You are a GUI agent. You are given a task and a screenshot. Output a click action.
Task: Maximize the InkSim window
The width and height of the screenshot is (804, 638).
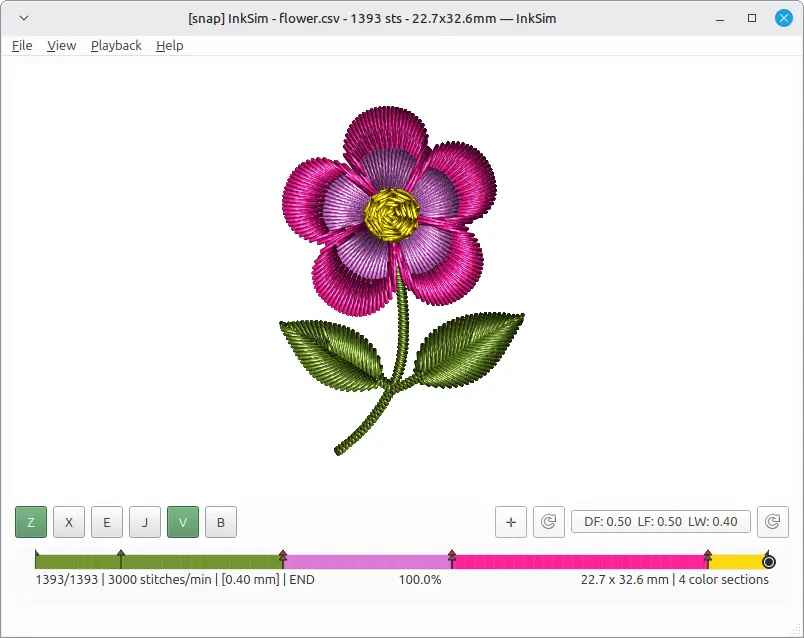click(752, 18)
